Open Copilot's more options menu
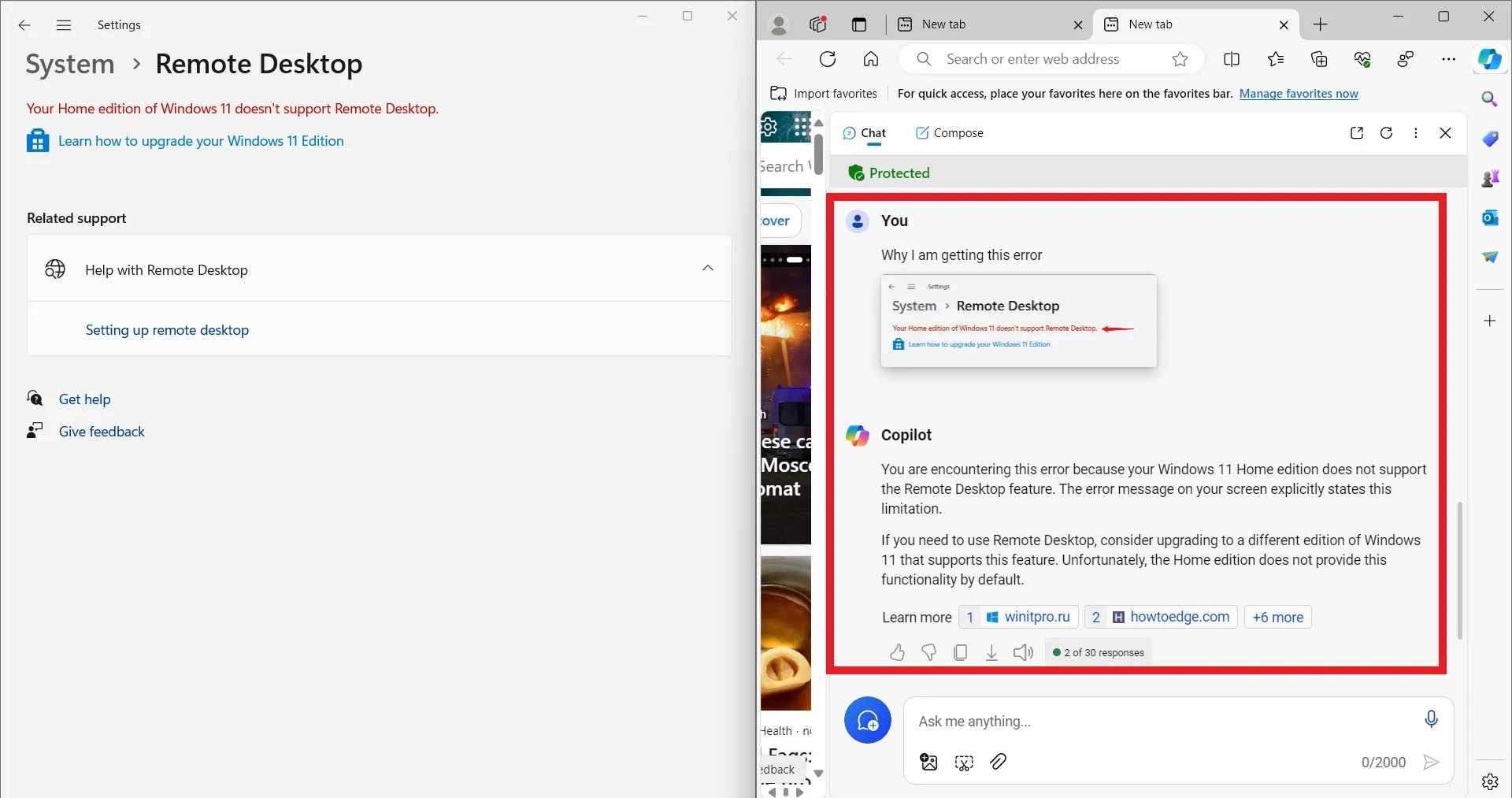Screen dimensions: 1512x798 (x=1416, y=132)
